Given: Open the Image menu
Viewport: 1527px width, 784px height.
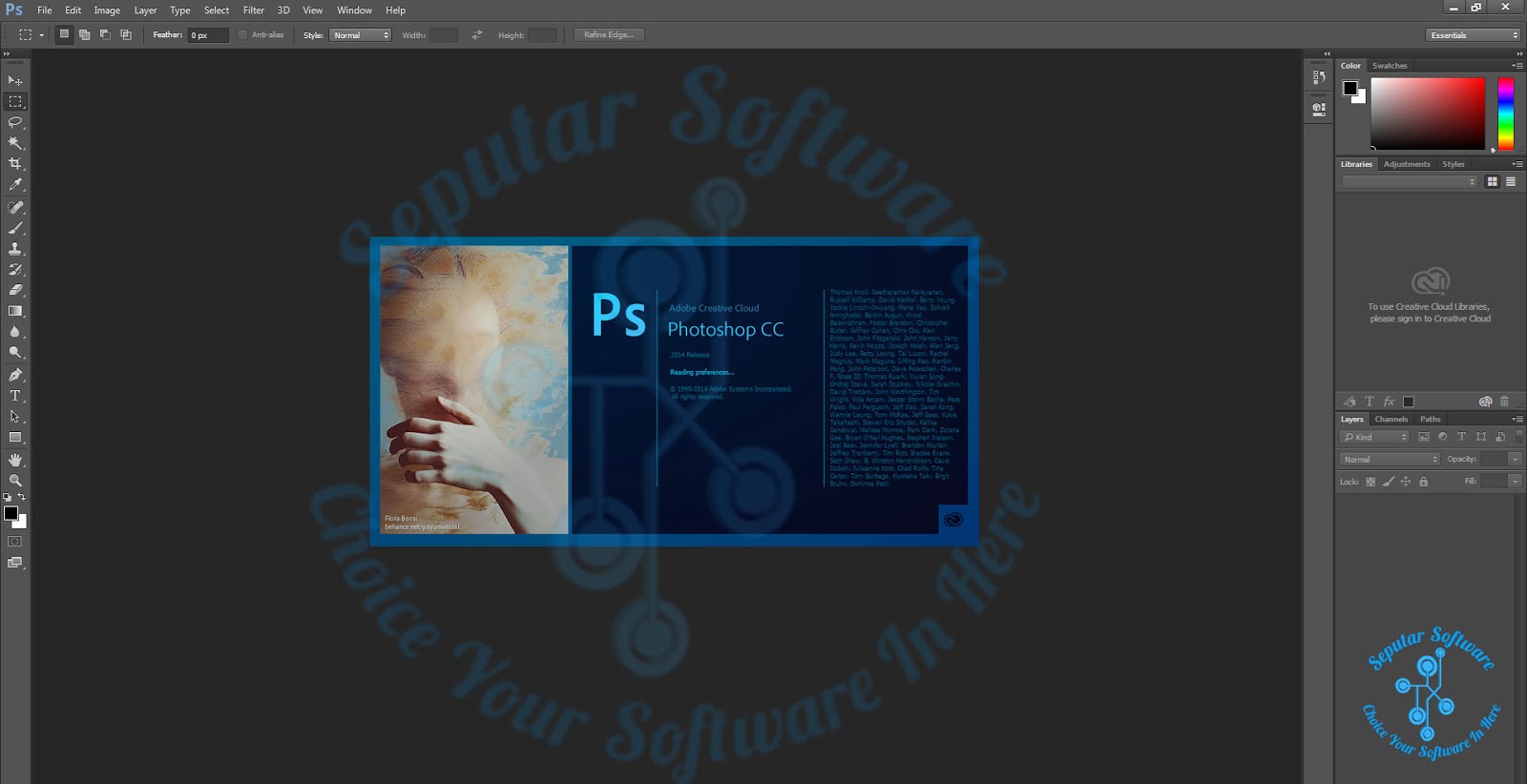Looking at the screenshot, I should coord(107,10).
